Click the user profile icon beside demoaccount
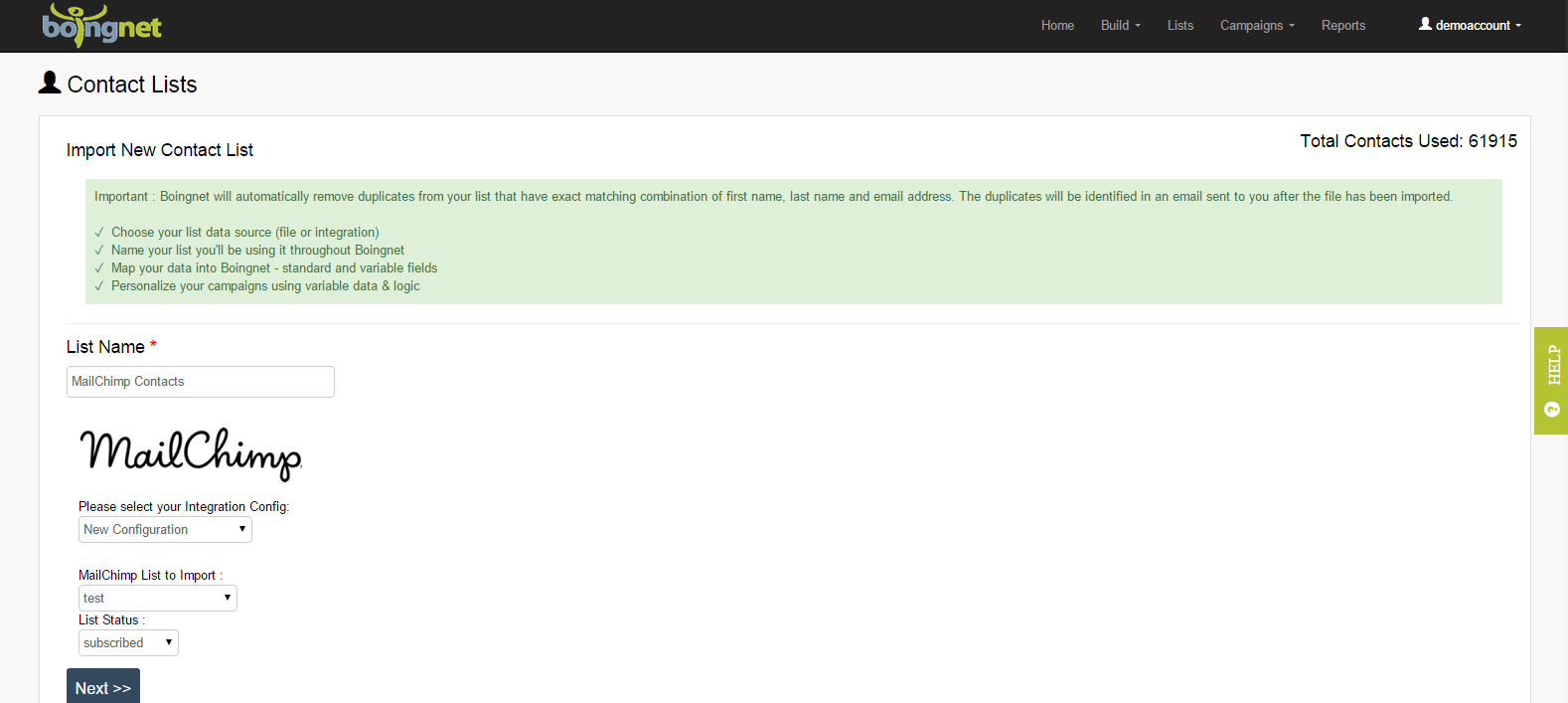Viewport: 1568px width, 703px height. click(1425, 24)
